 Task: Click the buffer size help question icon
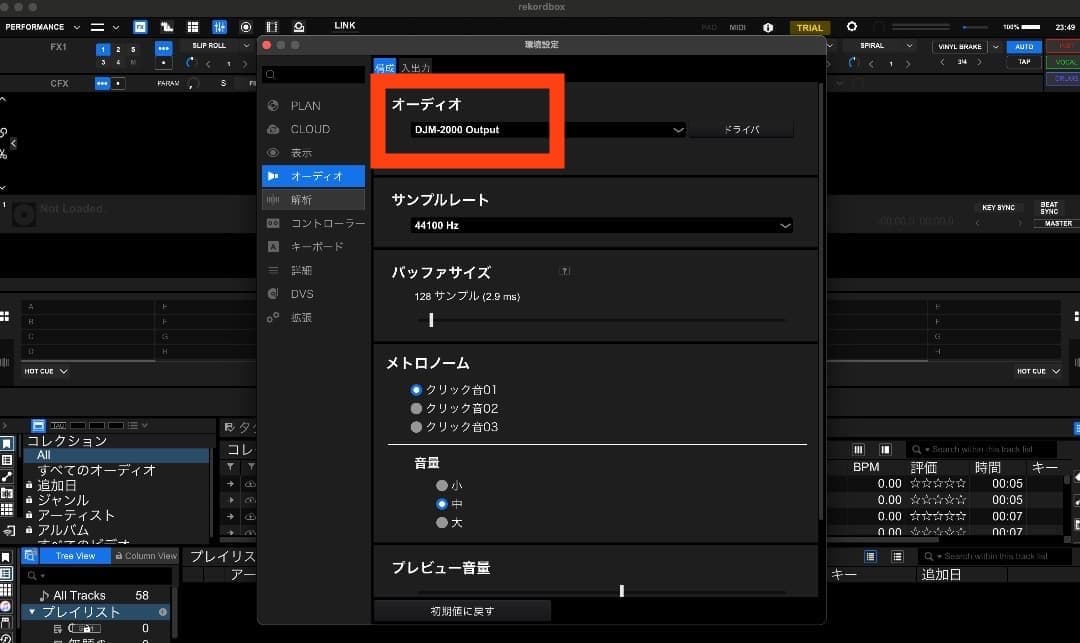click(565, 271)
